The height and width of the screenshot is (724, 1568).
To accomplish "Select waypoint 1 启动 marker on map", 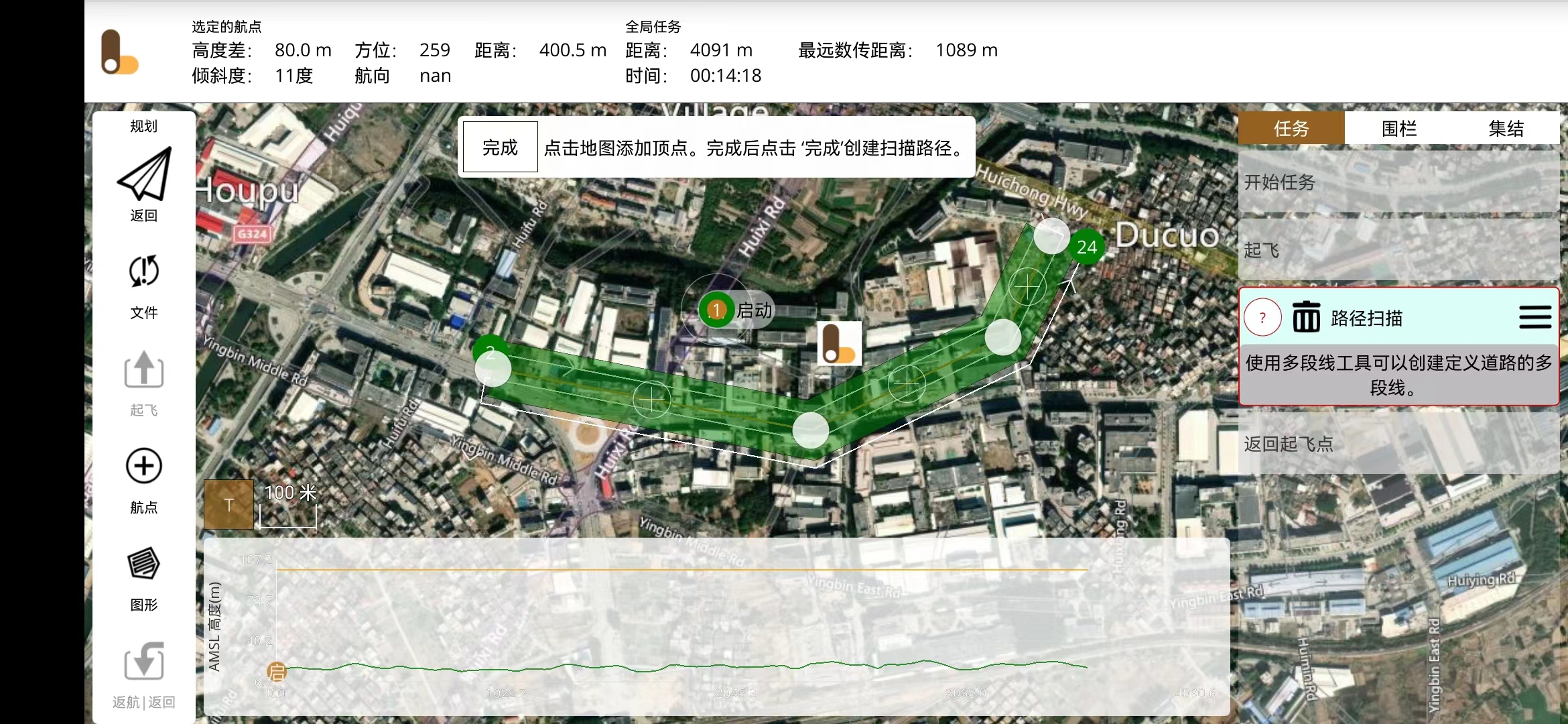I will tap(716, 310).
